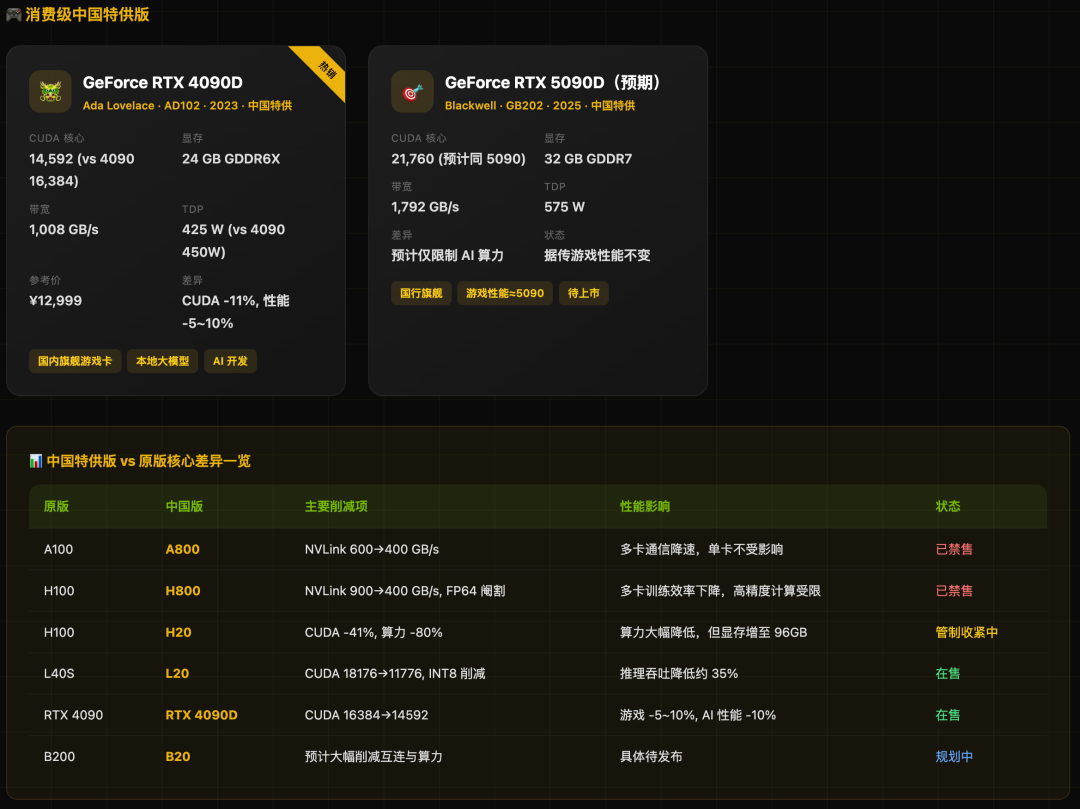
Task: Click the 据传游戏性能不变 text
Action: [x=597, y=255]
